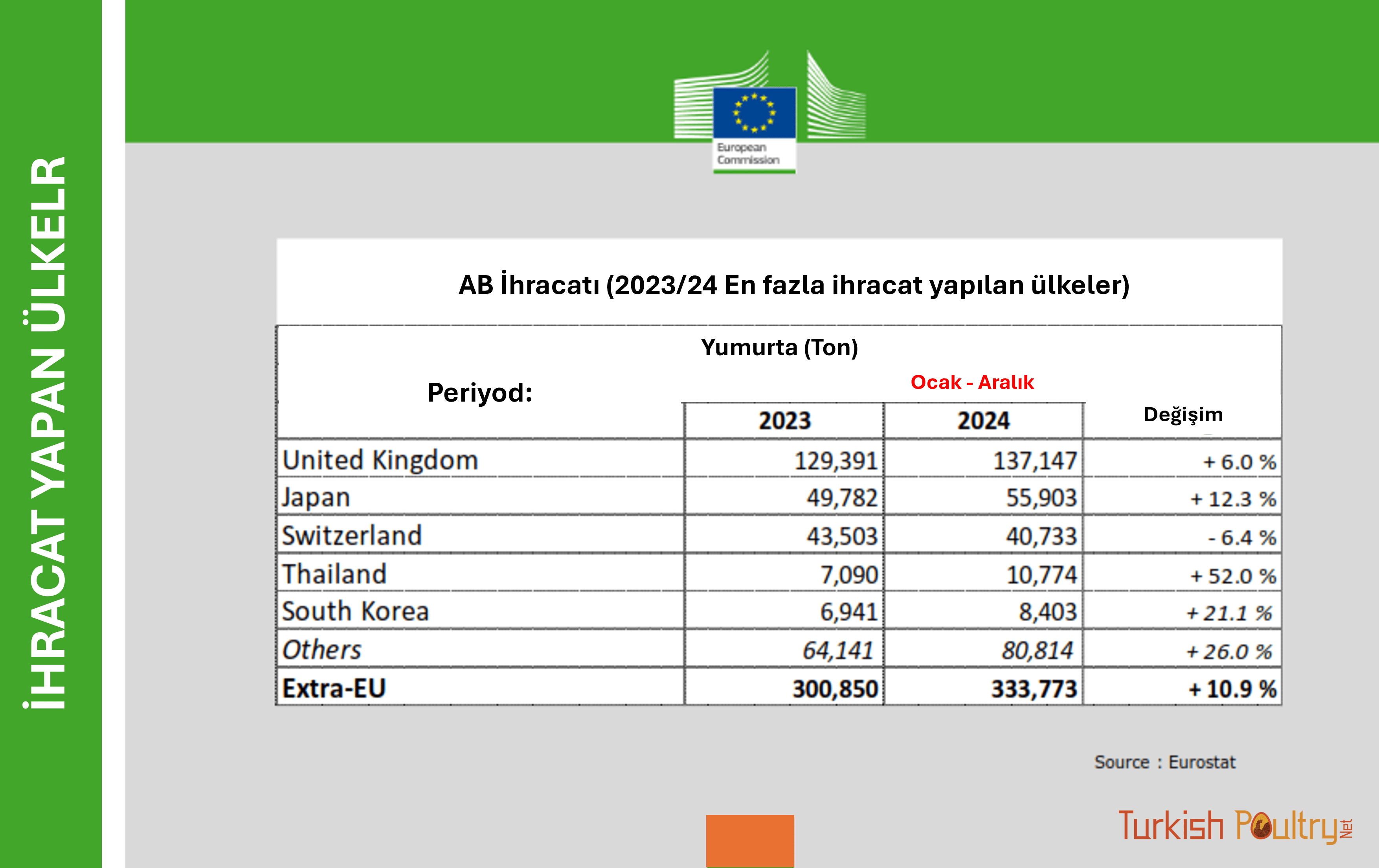Click the European Commission logo
The image size is (1379, 868).
pos(770,112)
